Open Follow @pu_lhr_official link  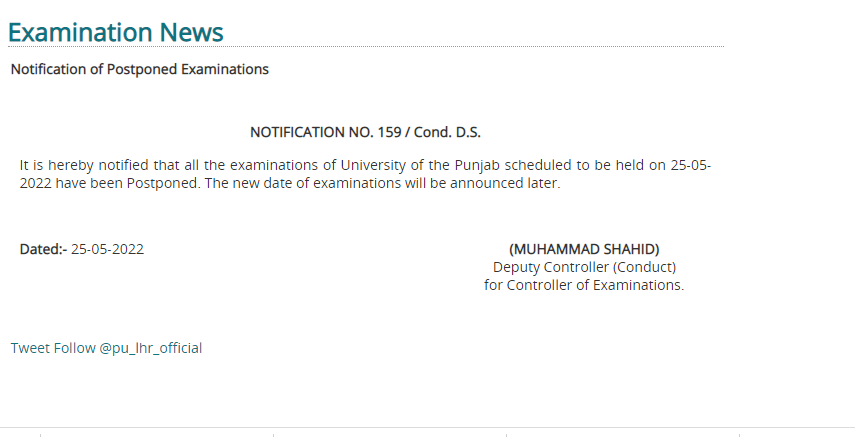[128, 348]
